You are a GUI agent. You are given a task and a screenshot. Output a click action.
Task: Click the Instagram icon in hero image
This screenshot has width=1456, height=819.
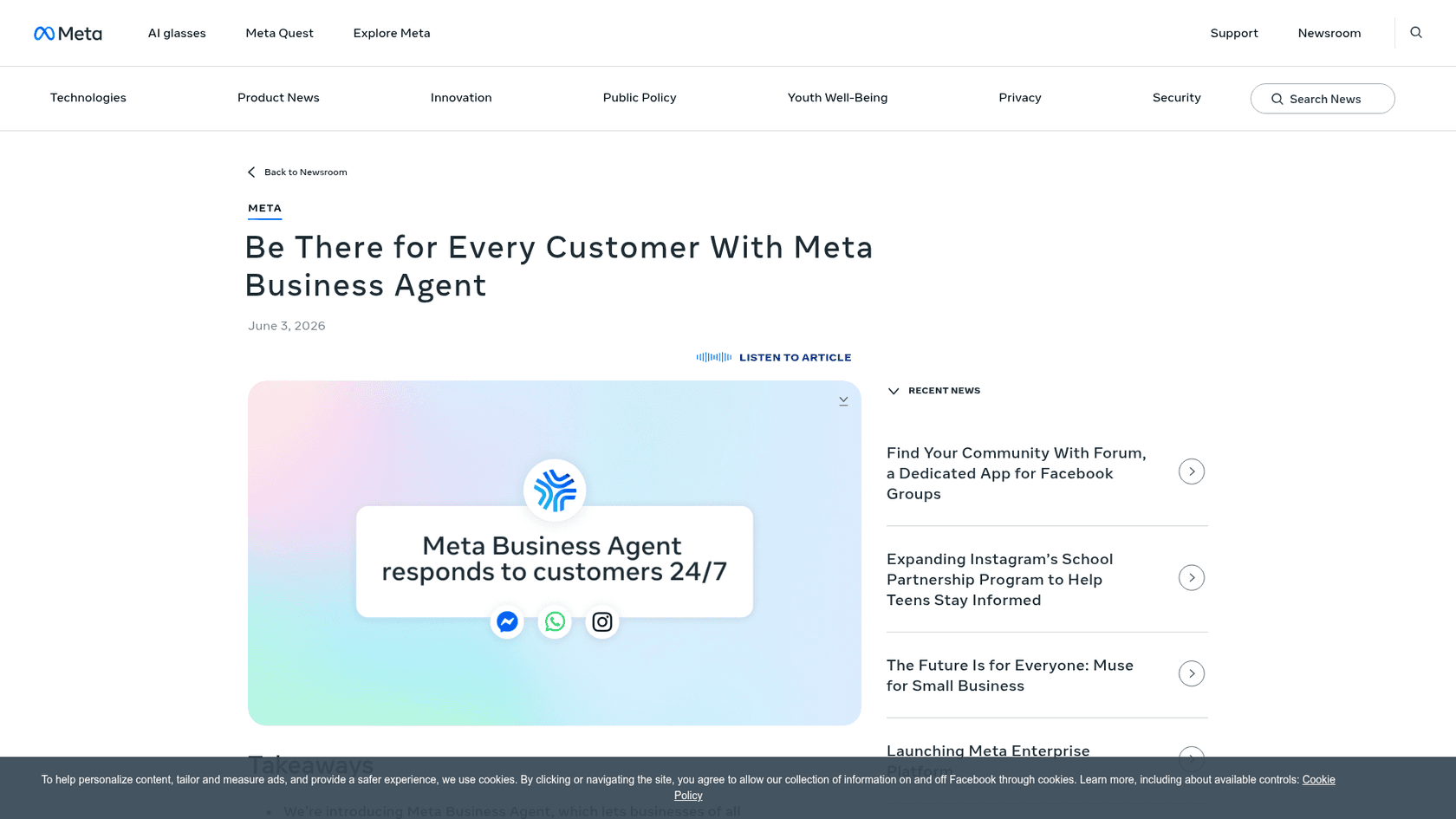point(602,621)
